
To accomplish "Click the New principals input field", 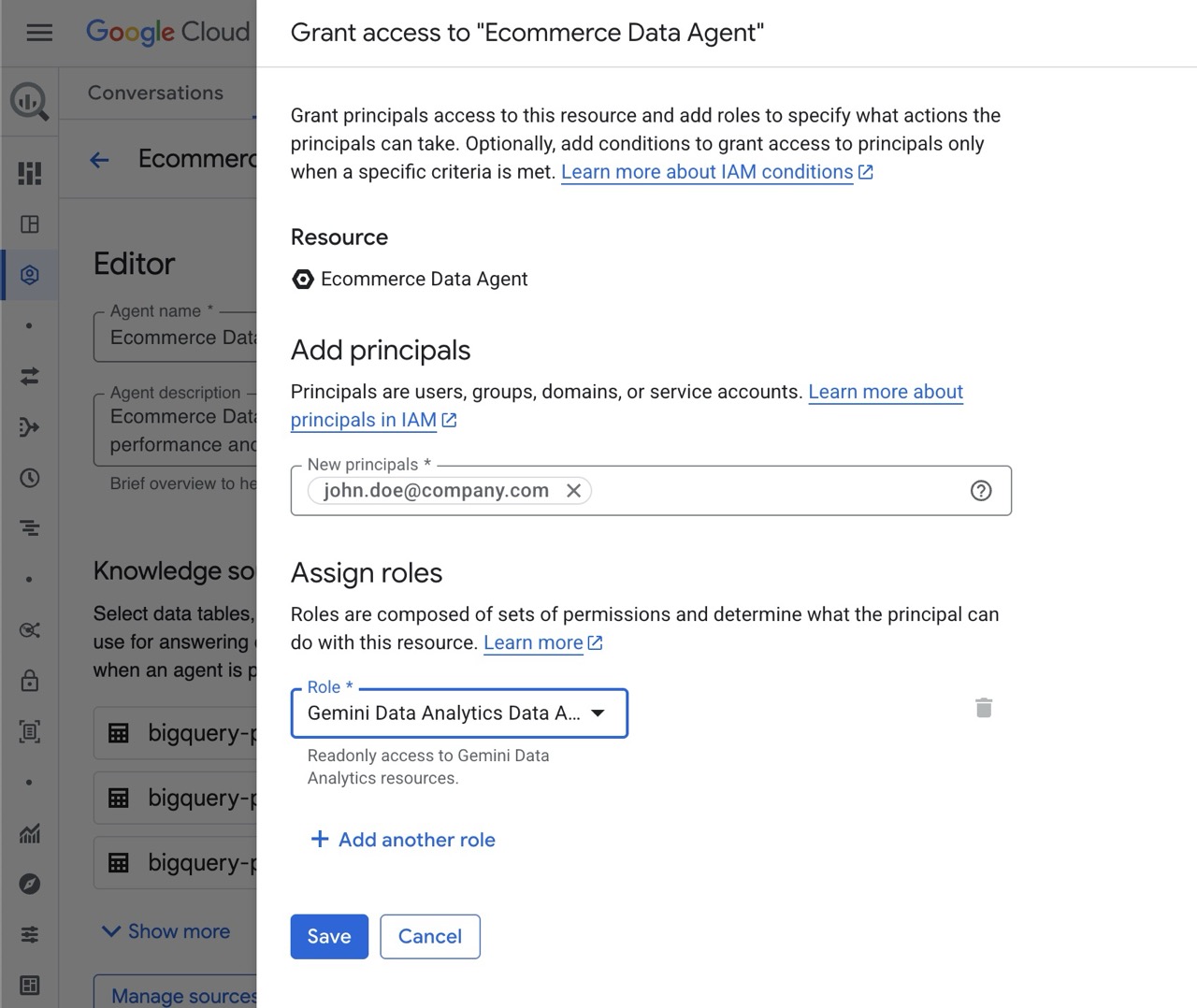I will click(x=776, y=491).
